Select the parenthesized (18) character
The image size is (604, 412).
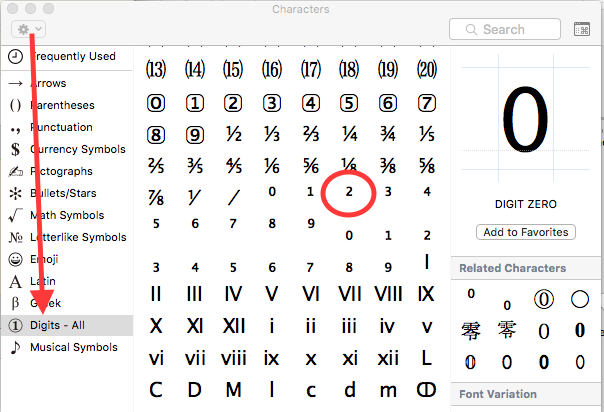(x=349, y=70)
